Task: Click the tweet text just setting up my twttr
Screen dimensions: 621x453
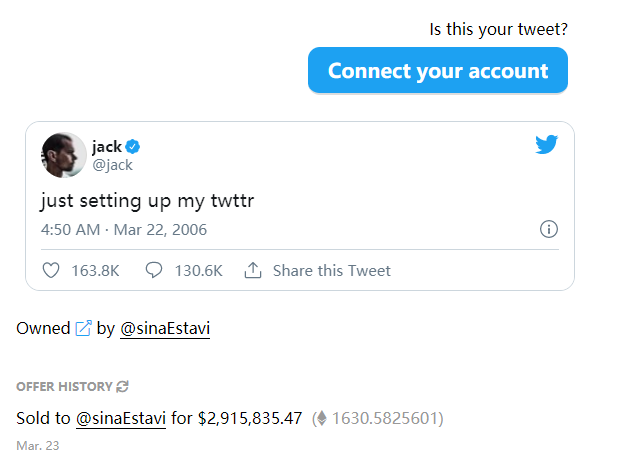Action: coord(148,200)
